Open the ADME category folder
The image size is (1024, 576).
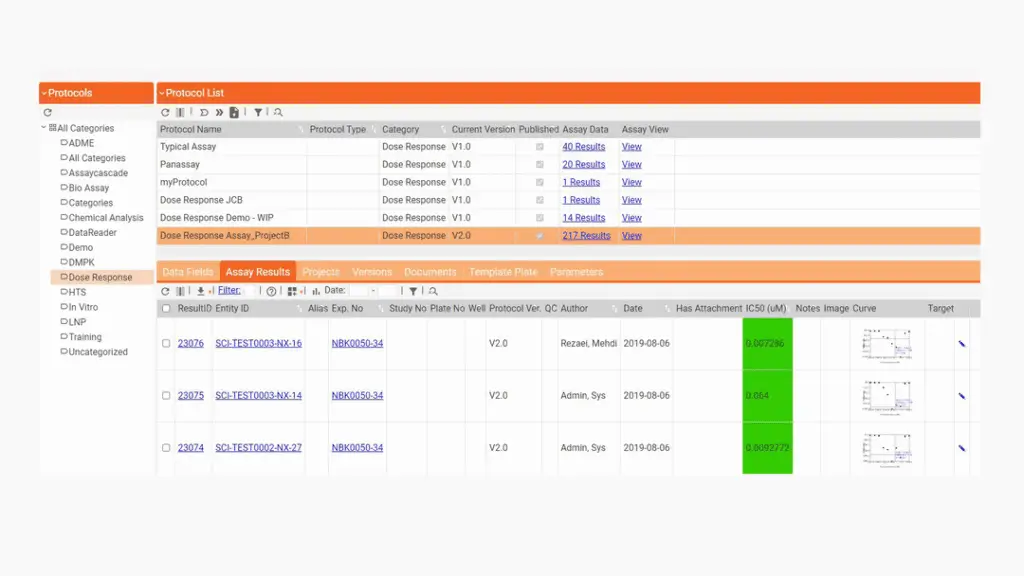point(77,143)
